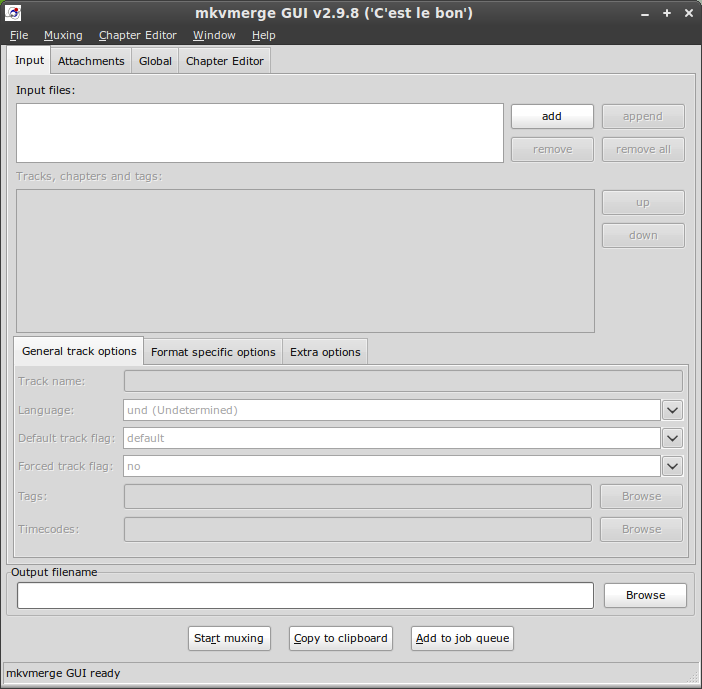The image size is (702, 689).
Task: Click the mkvmerge application icon in title bar
Action: coord(13,13)
